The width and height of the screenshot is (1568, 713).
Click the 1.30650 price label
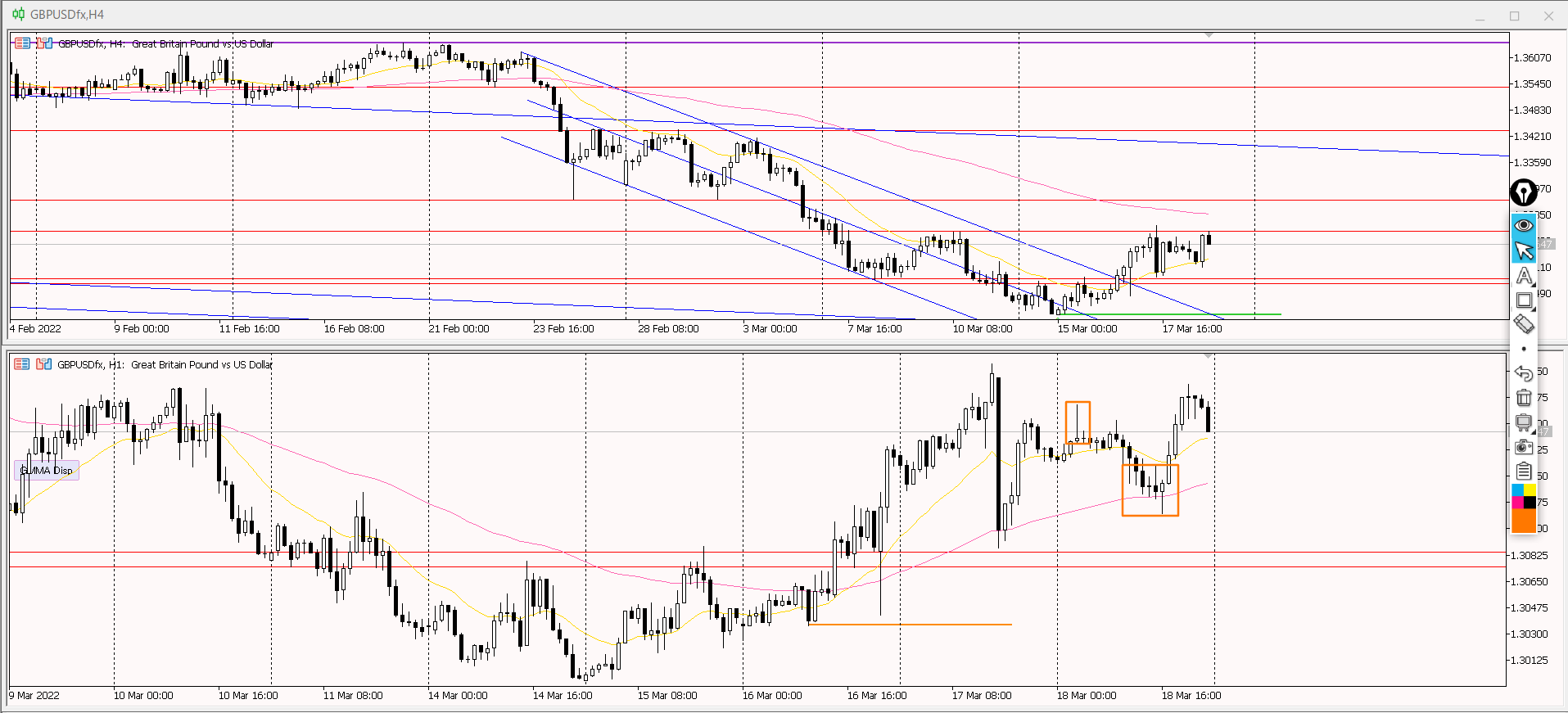(x=1530, y=581)
